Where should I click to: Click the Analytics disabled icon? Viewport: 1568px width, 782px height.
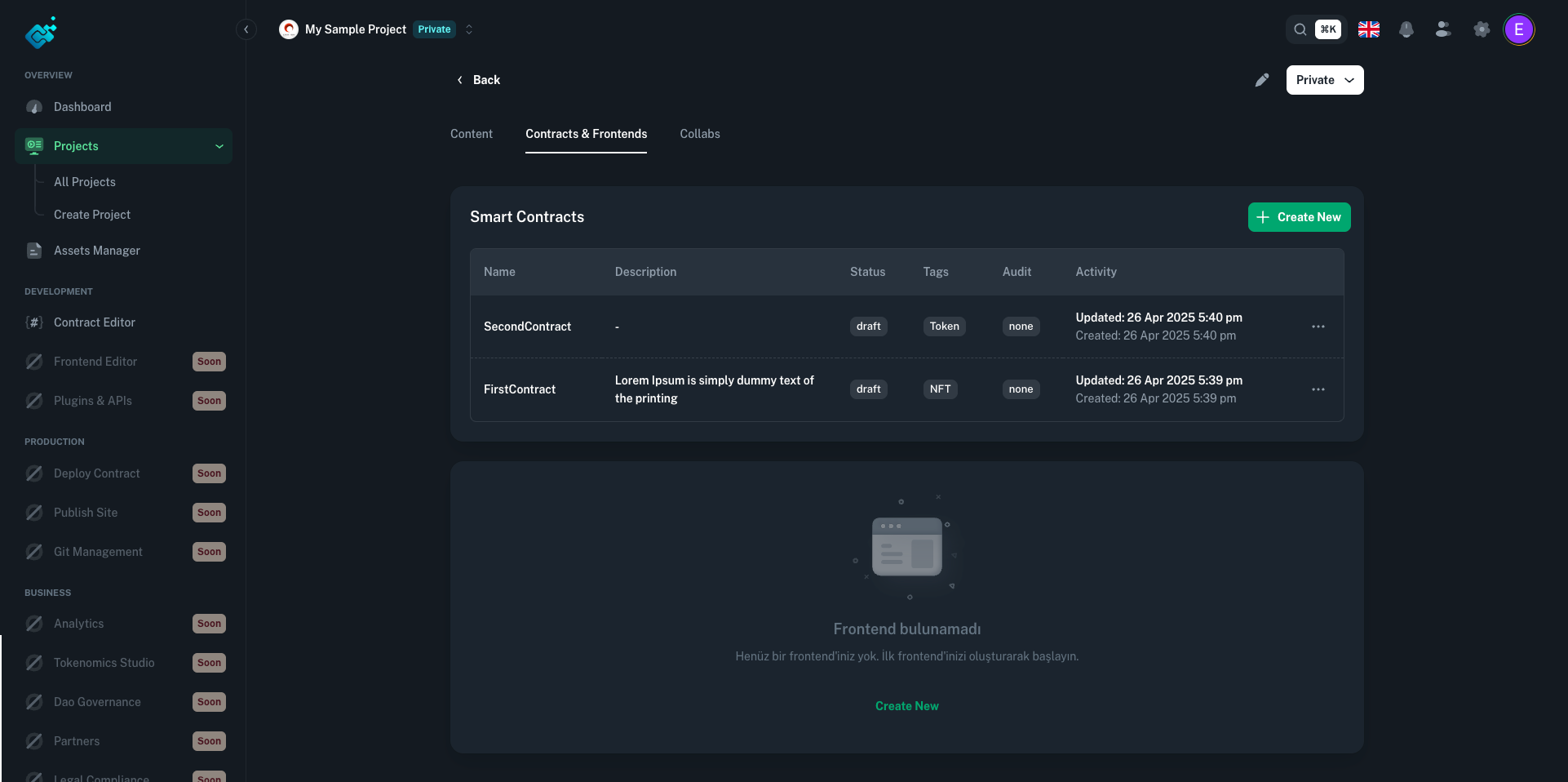point(34,624)
